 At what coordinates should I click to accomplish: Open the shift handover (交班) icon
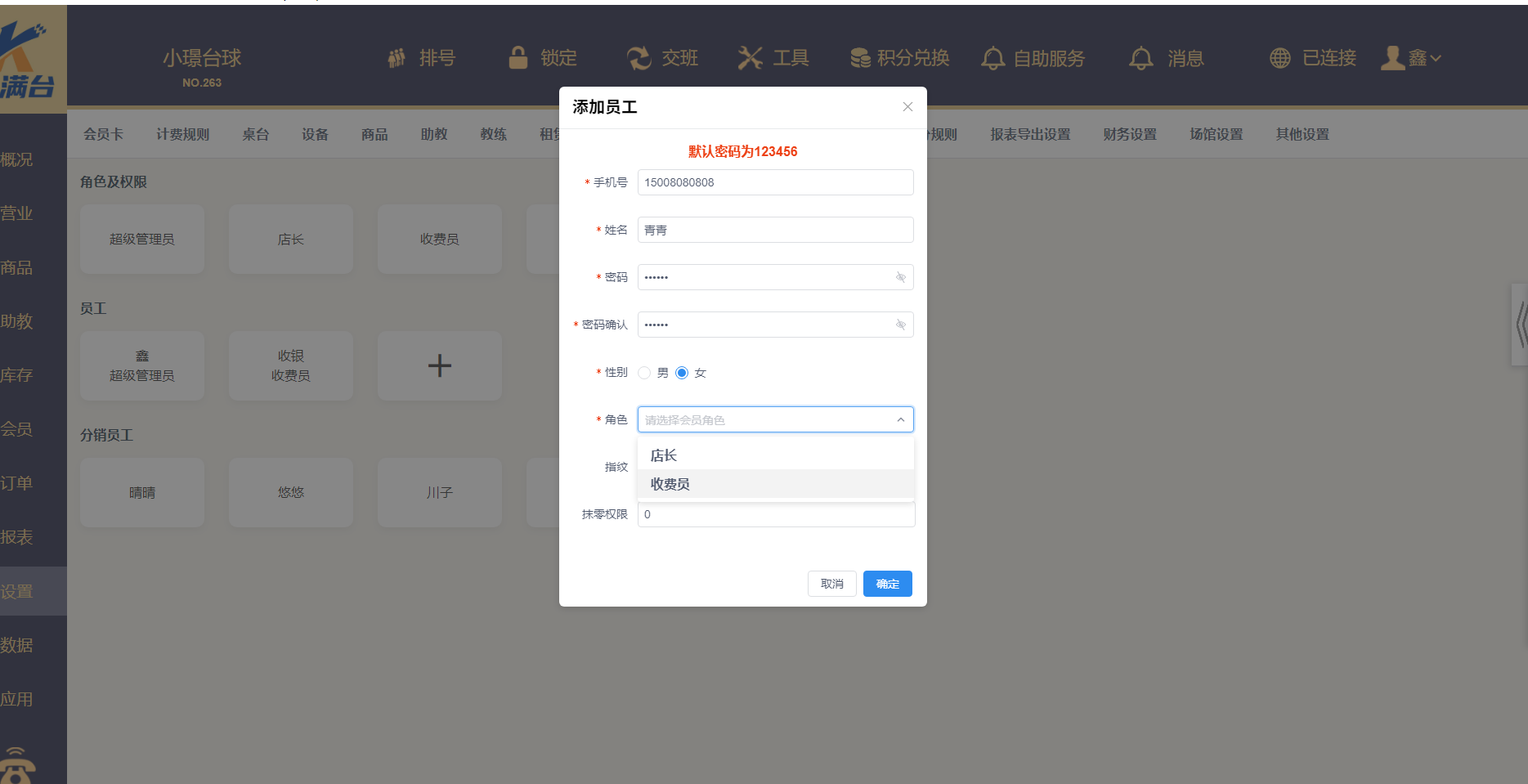639,58
